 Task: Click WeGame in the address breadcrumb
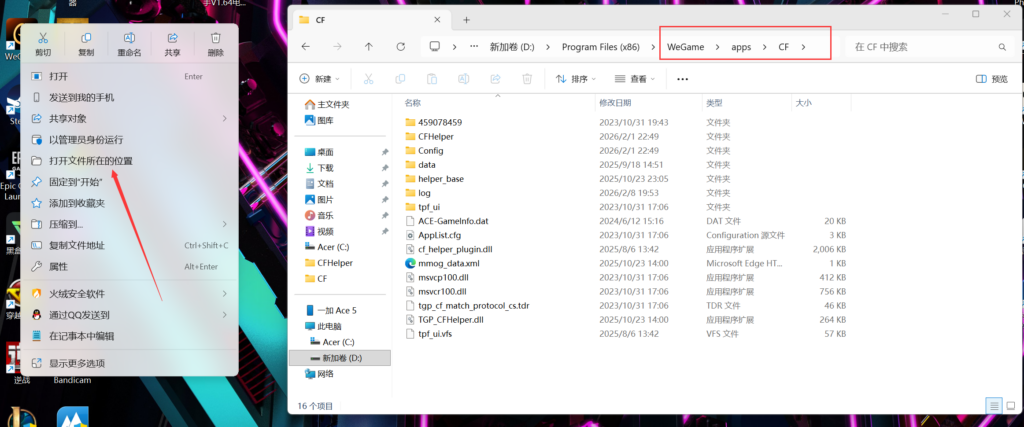[686, 47]
